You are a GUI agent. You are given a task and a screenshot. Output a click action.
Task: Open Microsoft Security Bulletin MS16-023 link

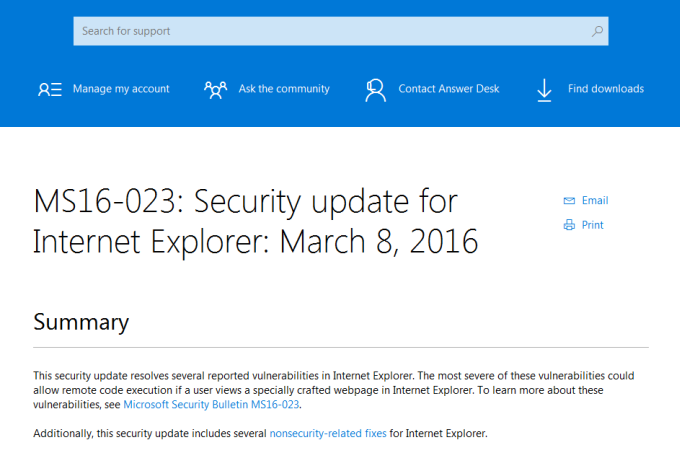[211, 405]
